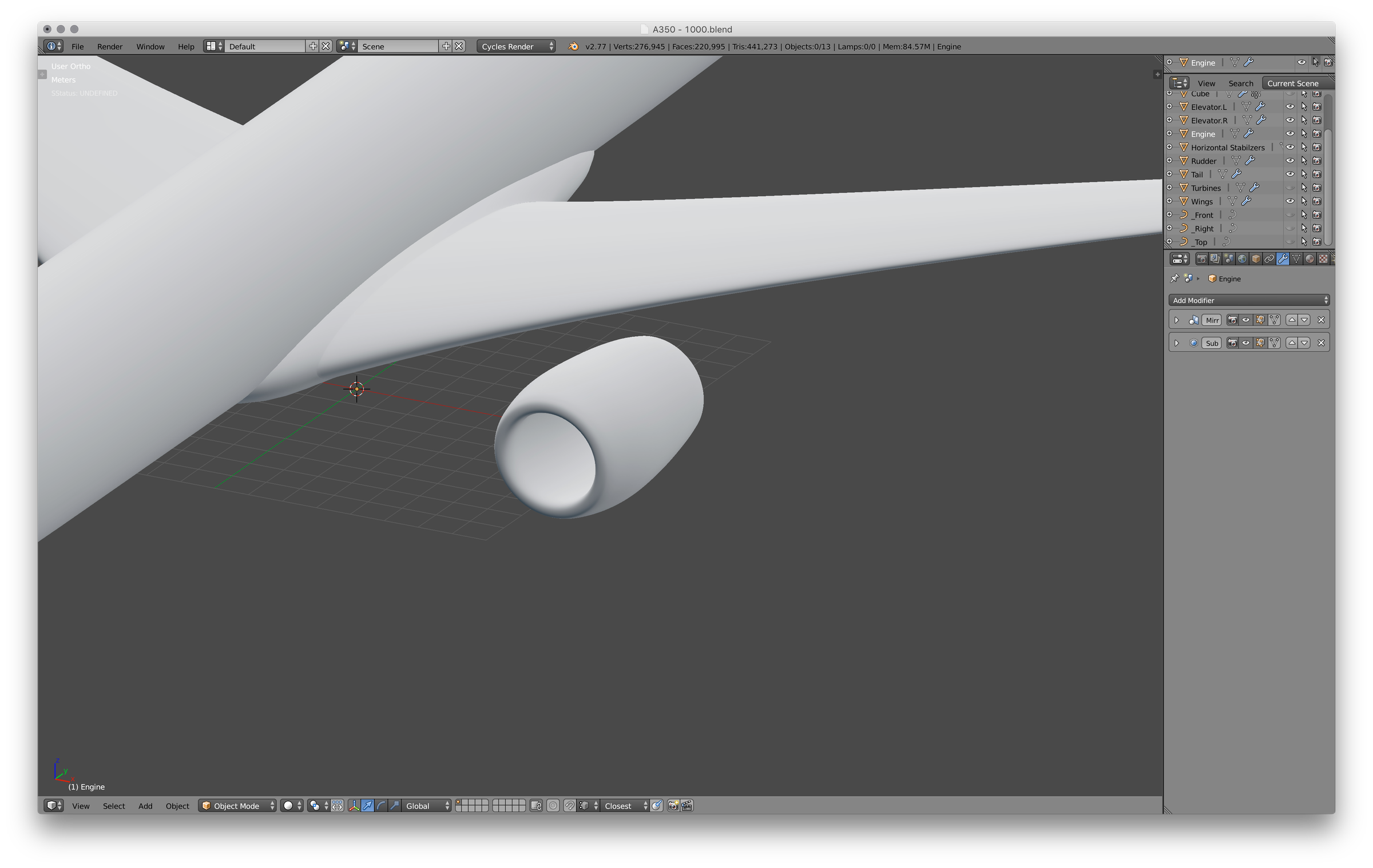Delete the Subsurf modifier with its X button
Image resolution: width=1373 pixels, height=868 pixels.
pyautogui.click(x=1322, y=343)
